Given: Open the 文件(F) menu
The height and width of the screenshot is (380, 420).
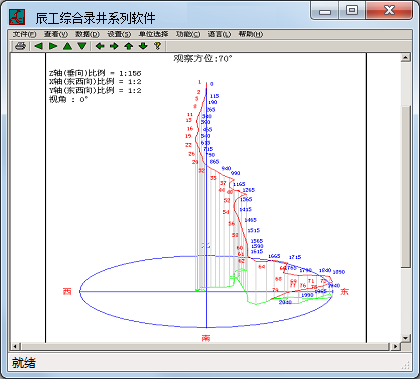Looking at the screenshot, I should 24,34.
